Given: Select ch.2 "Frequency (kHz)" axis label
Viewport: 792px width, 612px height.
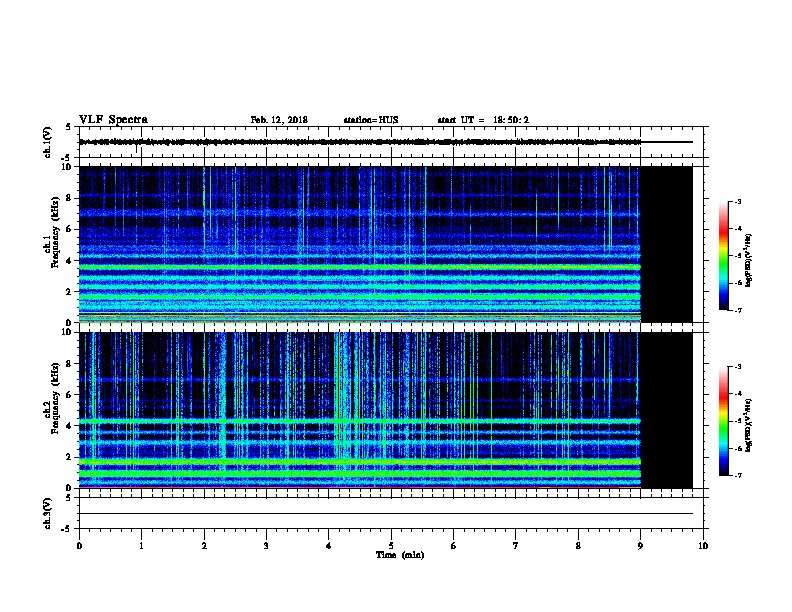Looking at the screenshot, I should 55,398.
